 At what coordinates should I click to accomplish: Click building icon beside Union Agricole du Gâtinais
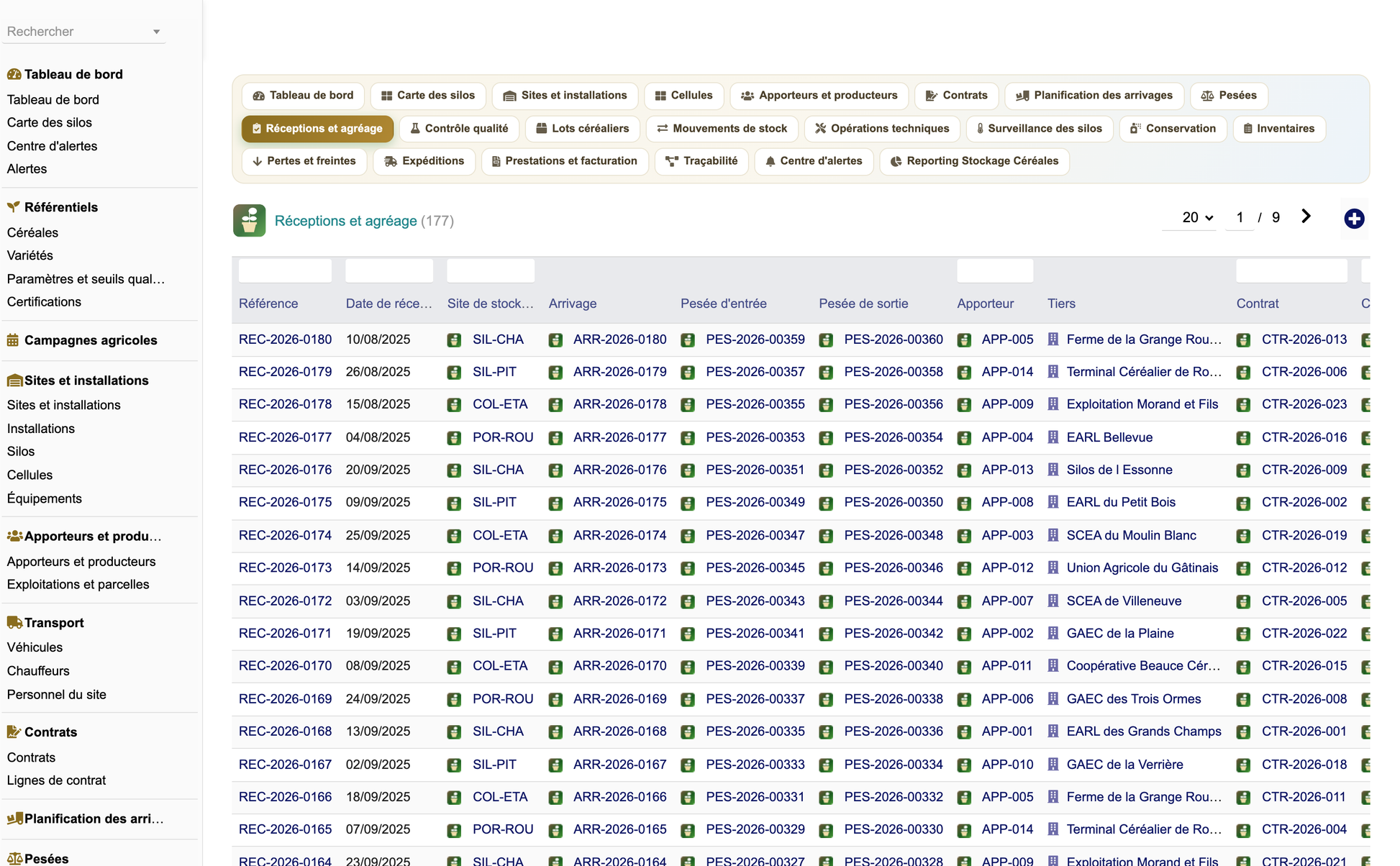click(x=1053, y=568)
